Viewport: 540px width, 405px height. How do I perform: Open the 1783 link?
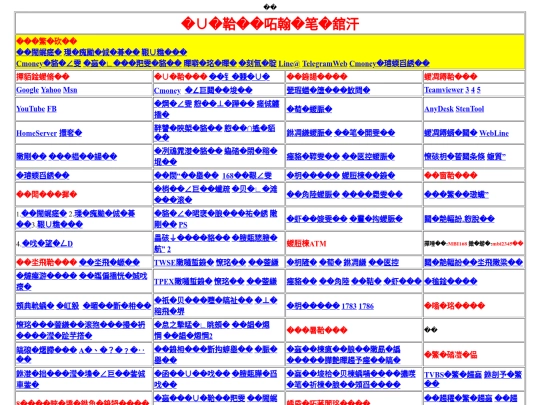(x=349, y=306)
